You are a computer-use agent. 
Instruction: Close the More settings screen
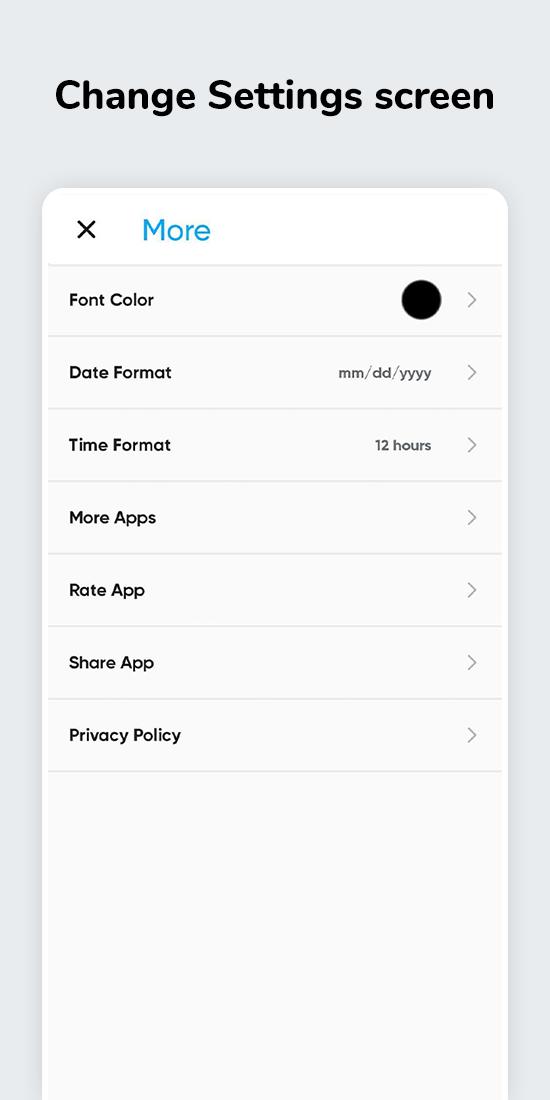coord(86,229)
